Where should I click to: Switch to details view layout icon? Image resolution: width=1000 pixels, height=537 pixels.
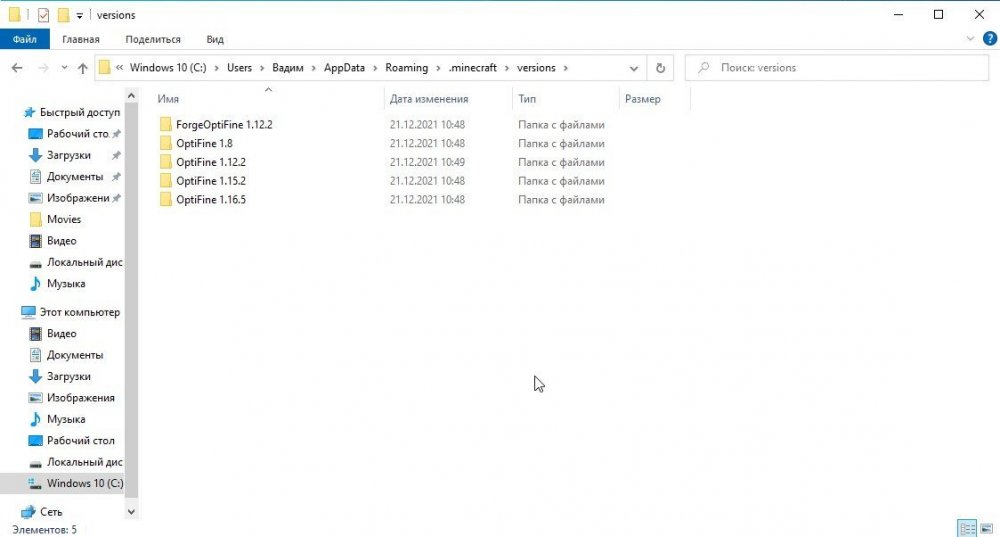pyautogui.click(x=967, y=529)
